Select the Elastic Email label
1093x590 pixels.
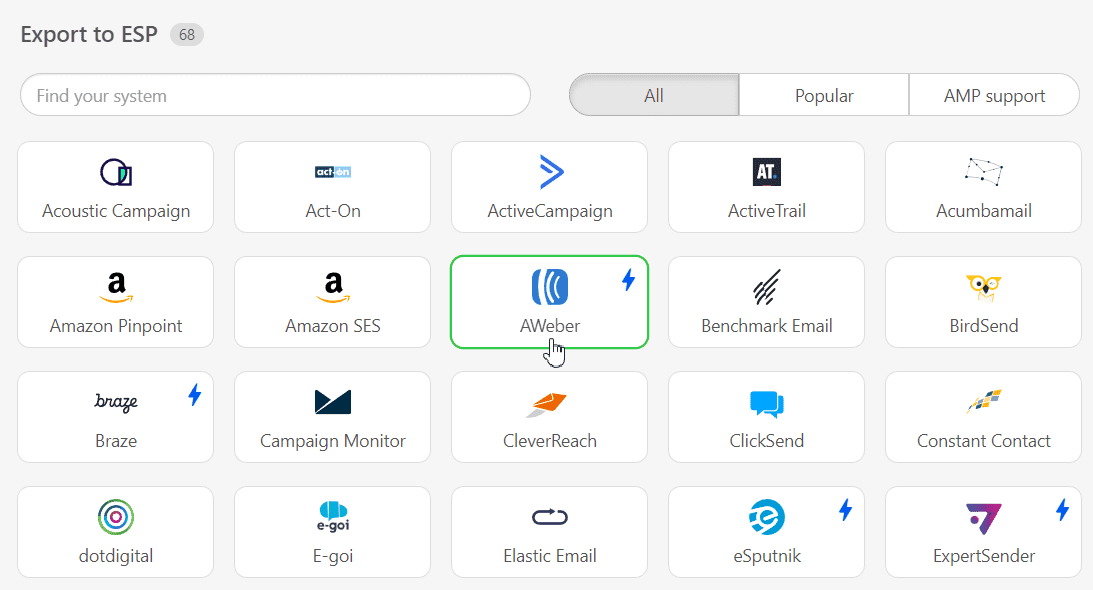coord(550,556)
